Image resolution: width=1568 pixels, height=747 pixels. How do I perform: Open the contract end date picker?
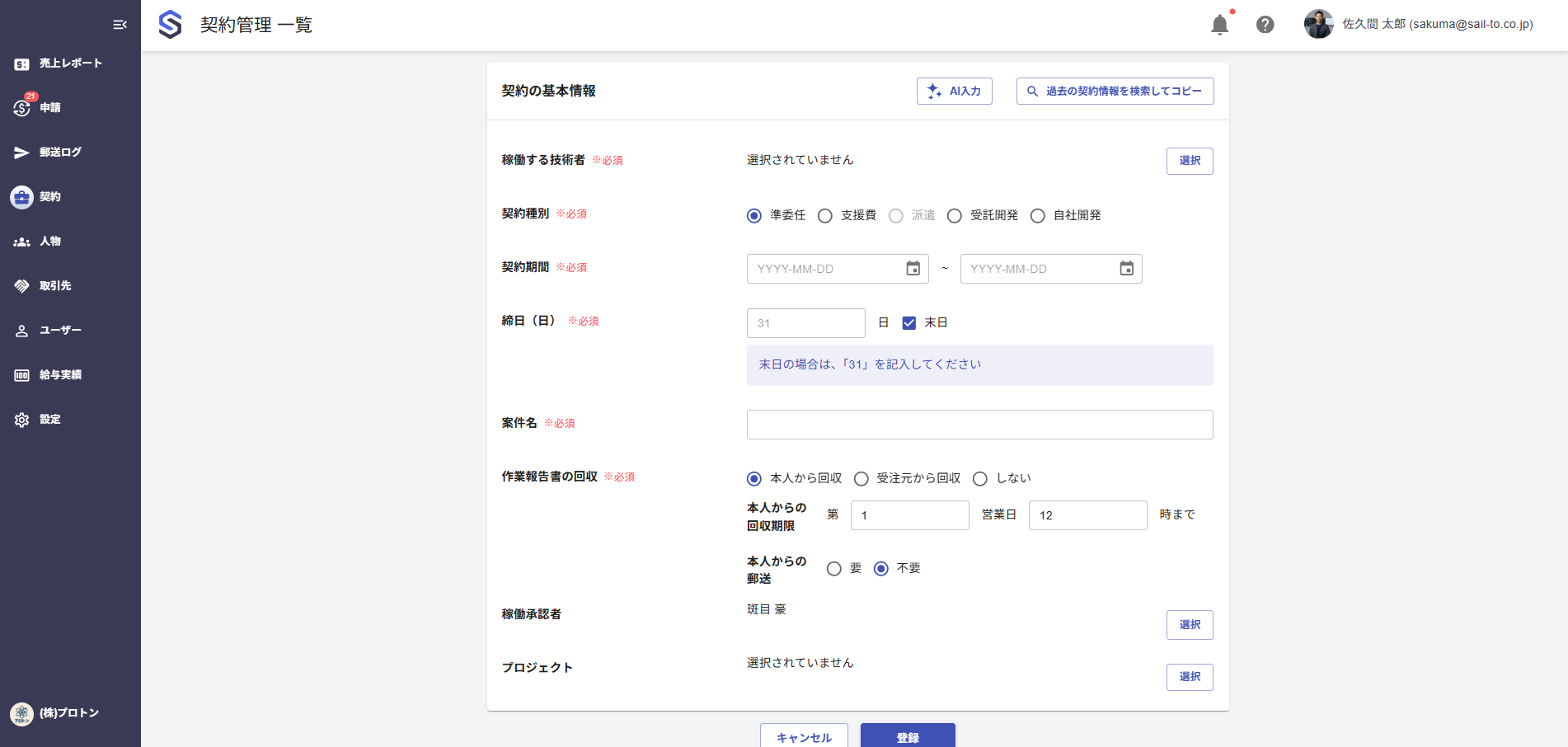click(x=1126, y=268)
